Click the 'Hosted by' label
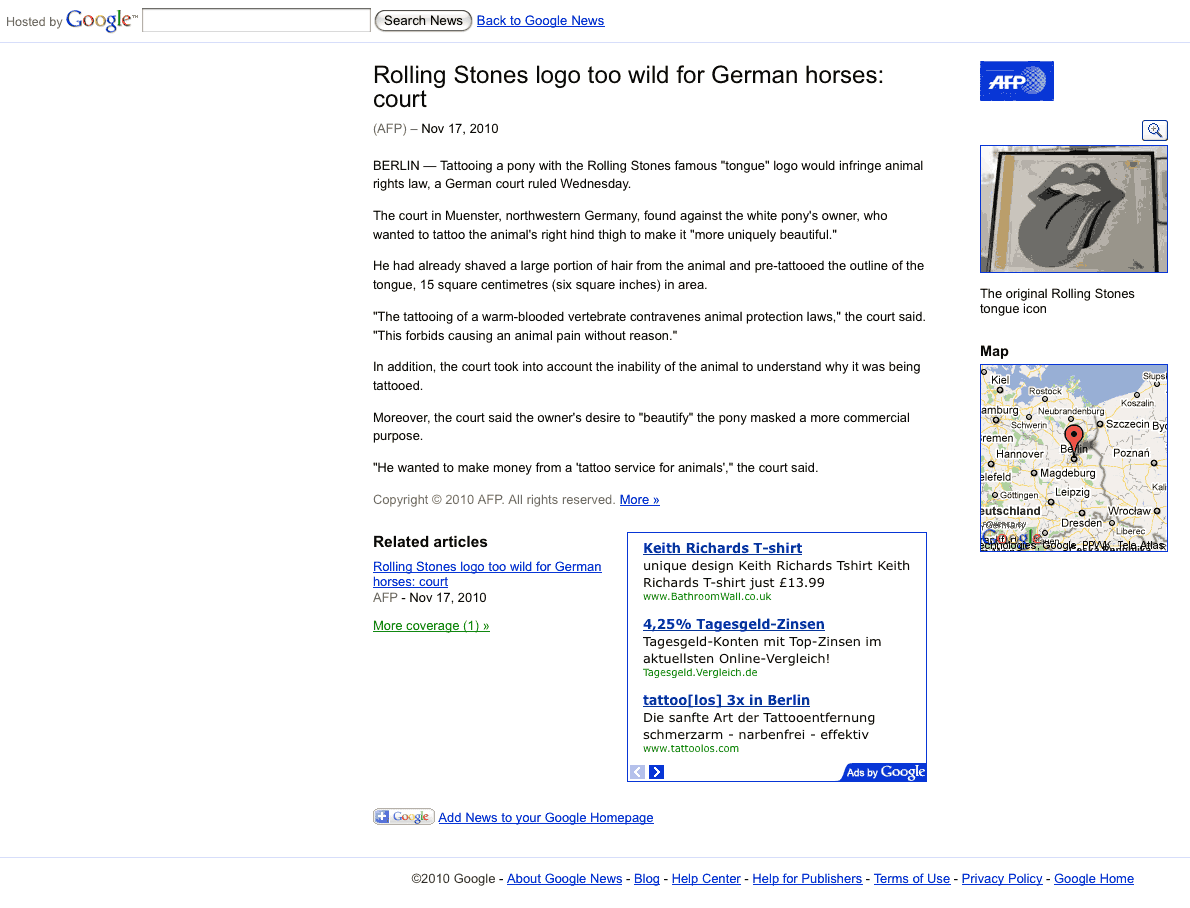 point(34,22)
